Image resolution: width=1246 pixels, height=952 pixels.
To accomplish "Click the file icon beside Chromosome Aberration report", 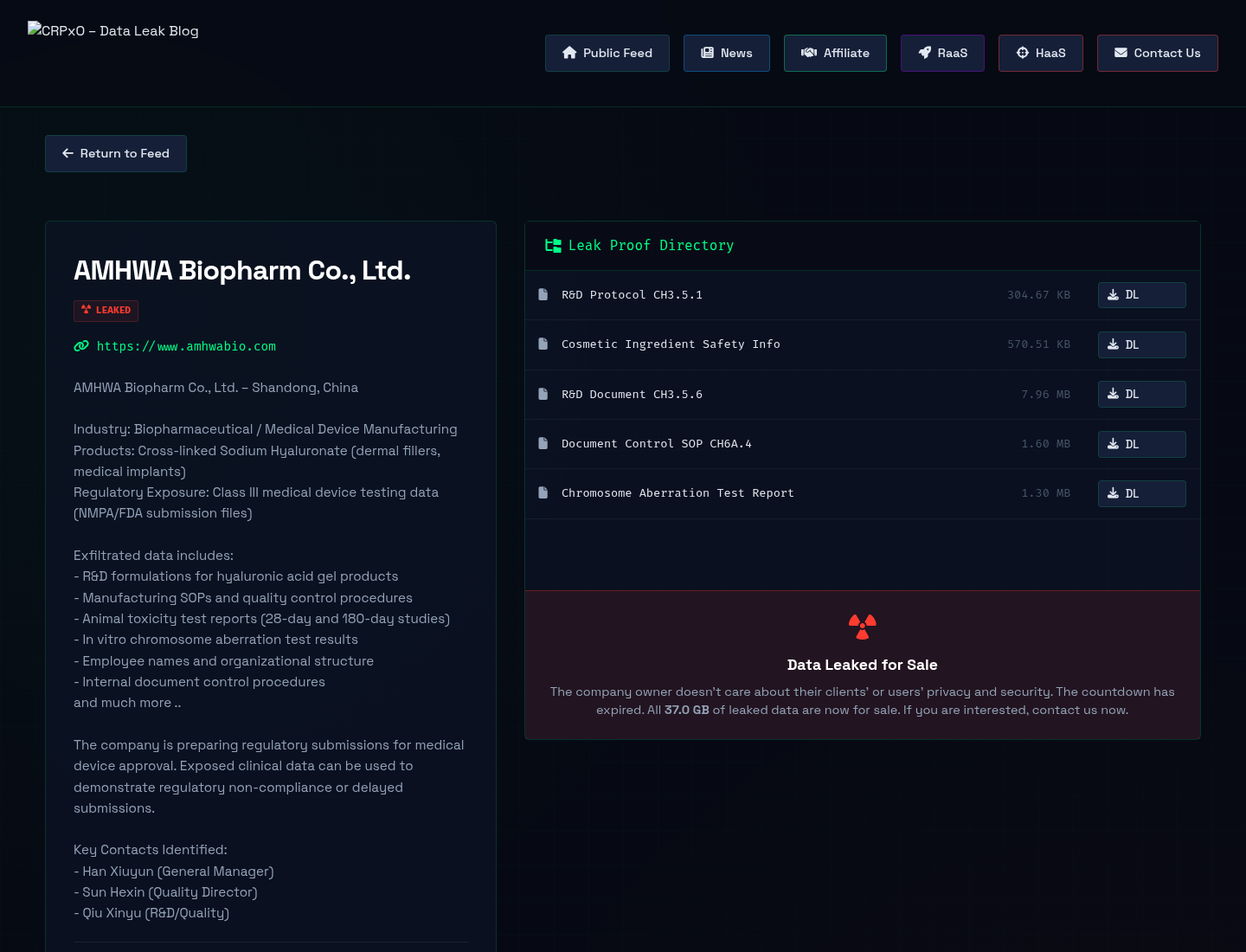I will point(543,492).
